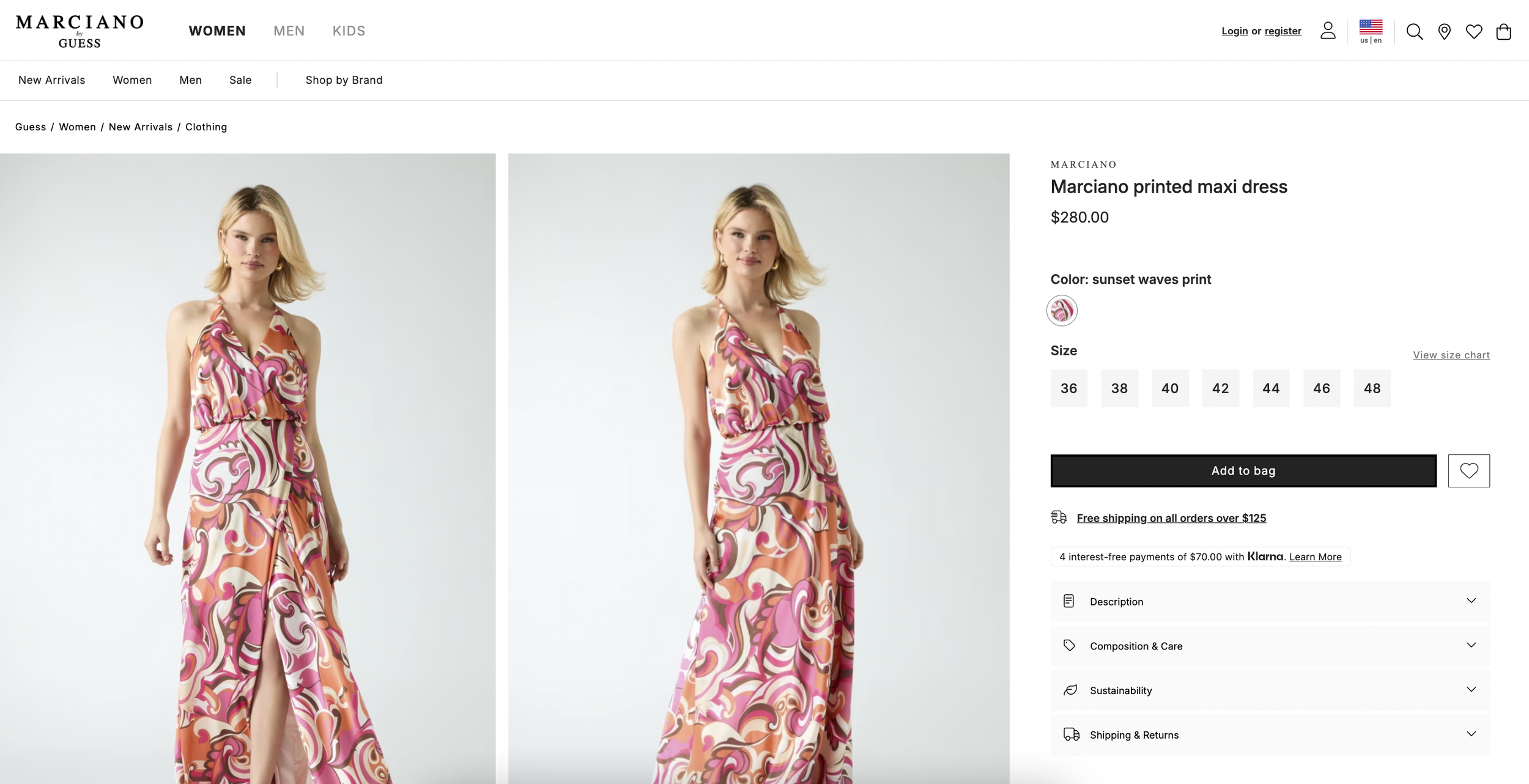Choose size 48

click(x=1372, y=388)
